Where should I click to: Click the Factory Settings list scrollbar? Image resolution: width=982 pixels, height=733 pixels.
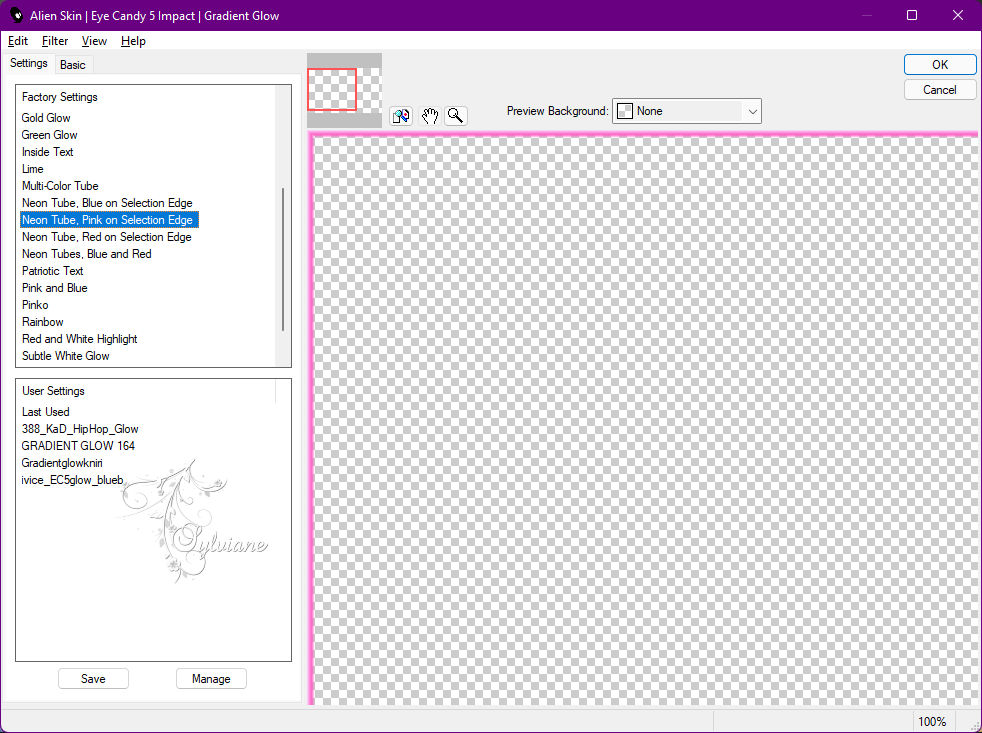coord(283,259)
